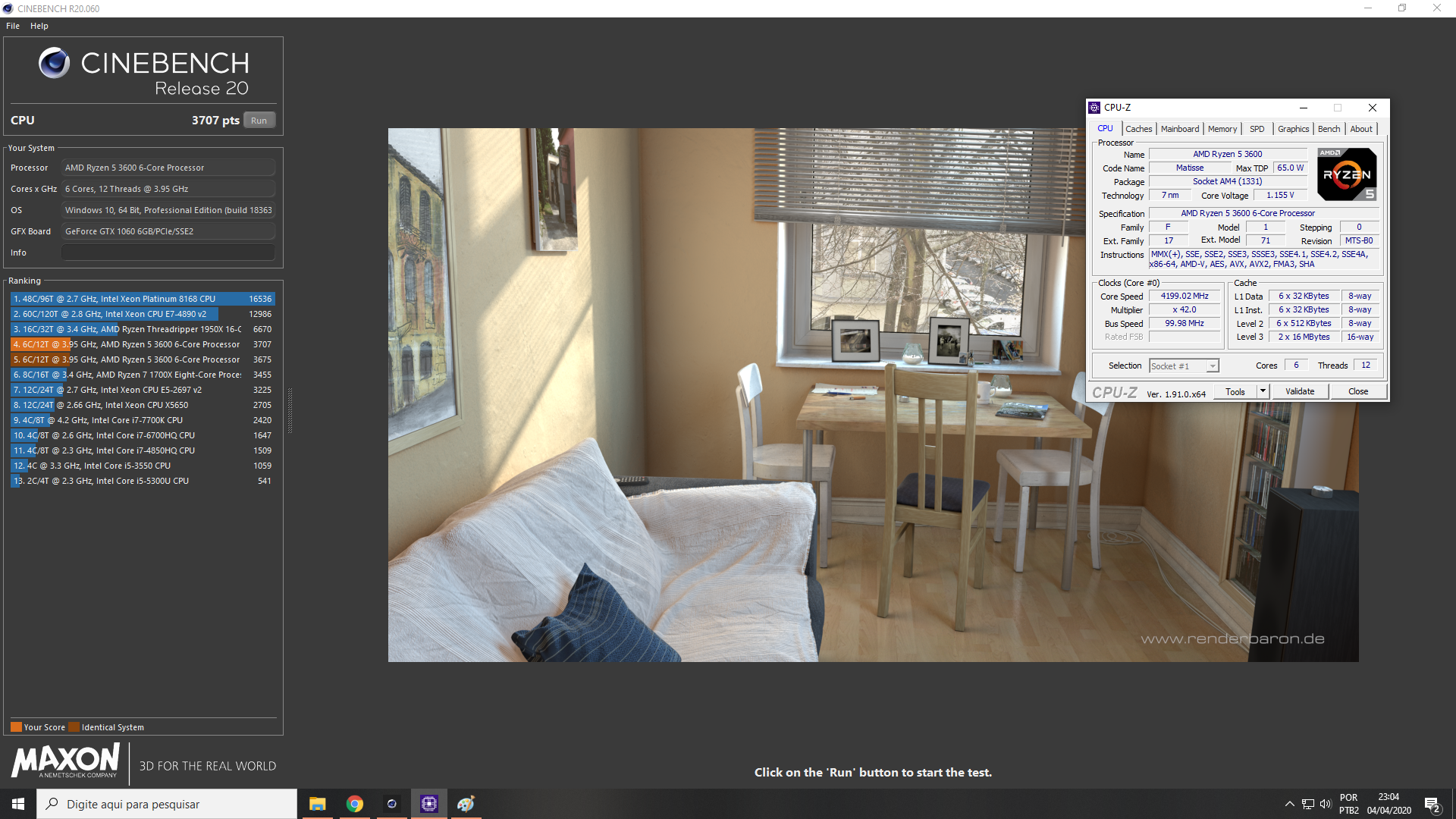Switch to the Memory tab in CPU-Z
1456x819 pixels.
1222,129
